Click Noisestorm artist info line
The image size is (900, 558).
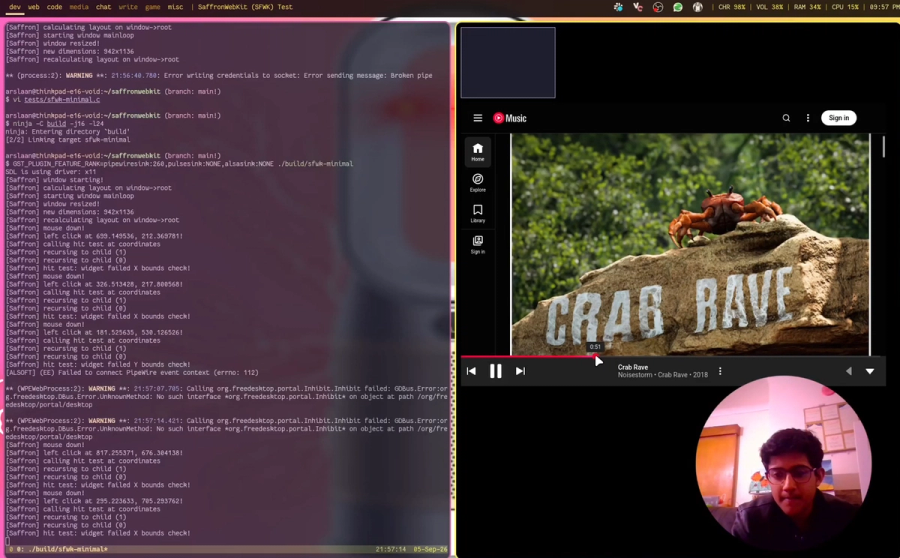[x=662, y=375]
